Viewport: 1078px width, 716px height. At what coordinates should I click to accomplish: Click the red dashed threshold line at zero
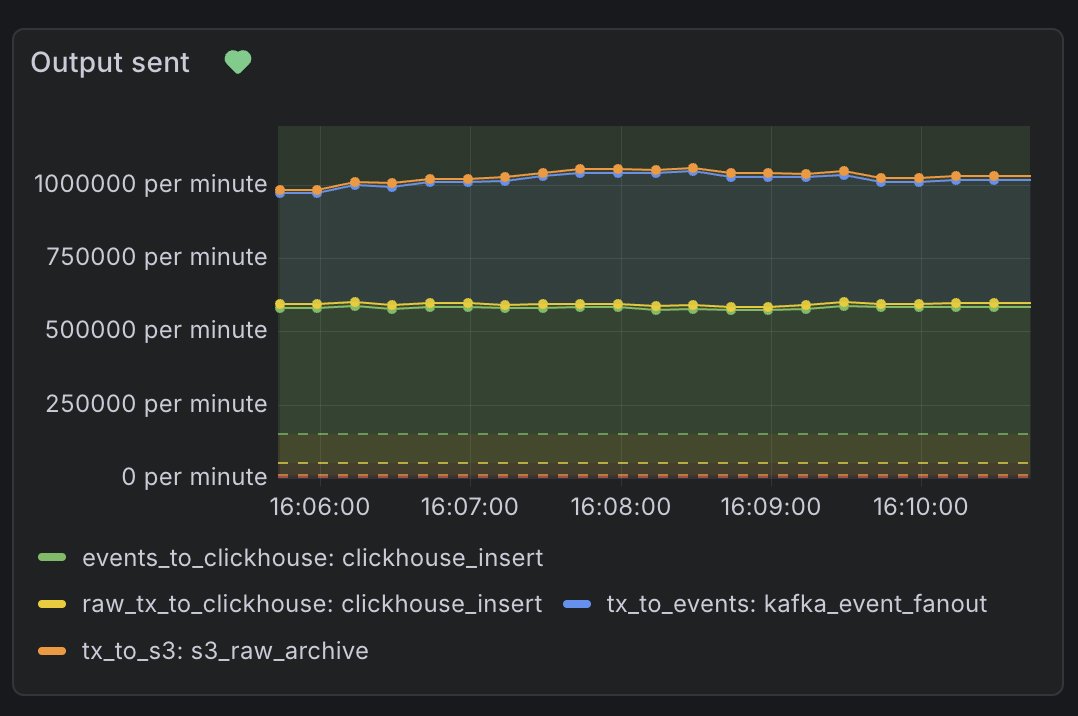[x=654, y=475]
